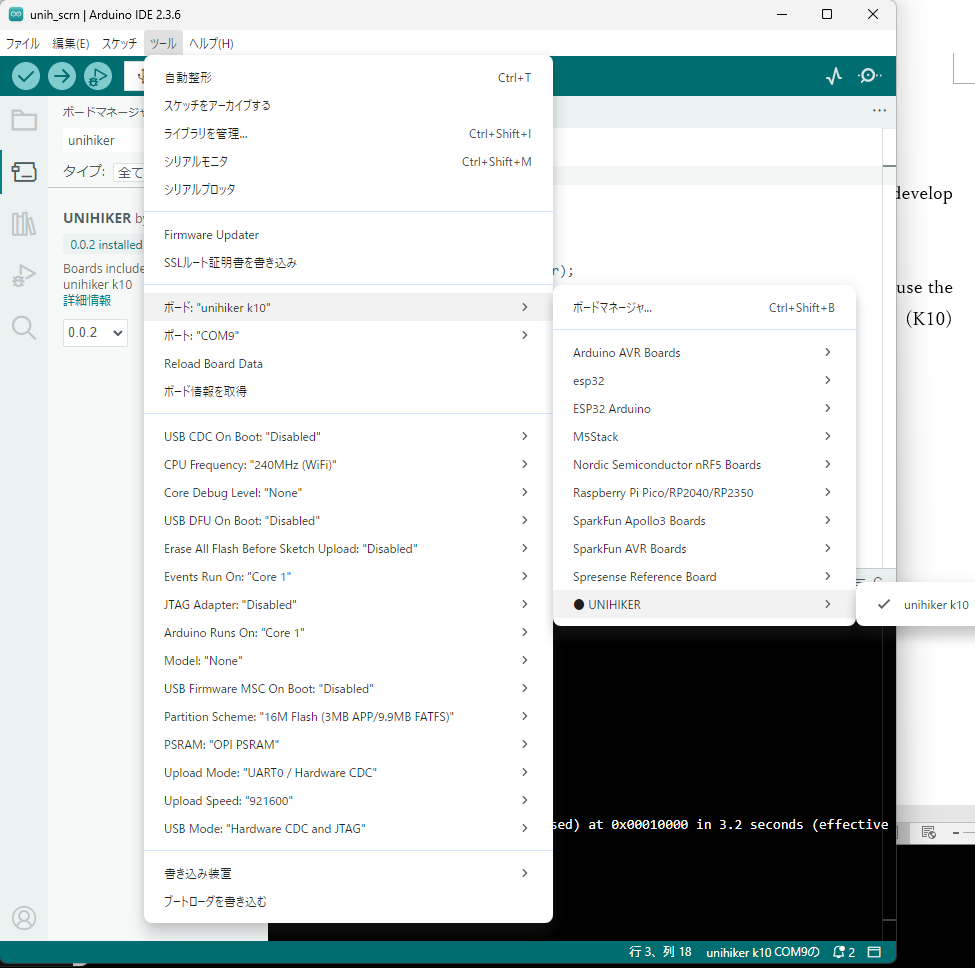Open Library Manager books icon in sidebar
Screen dimensions: 975x968
tap(24, 224)
